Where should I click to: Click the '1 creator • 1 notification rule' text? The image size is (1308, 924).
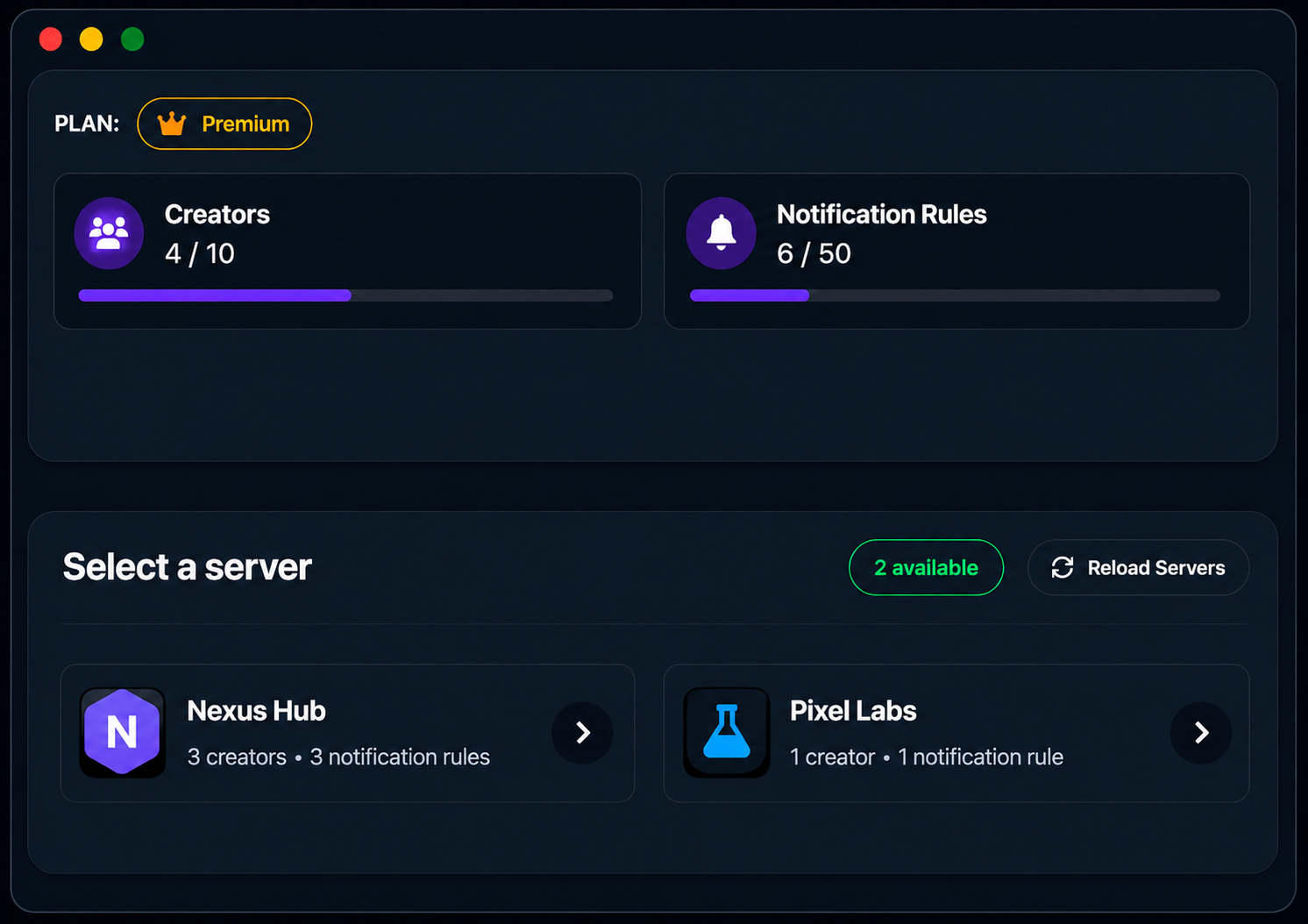[x=927, y=757]
